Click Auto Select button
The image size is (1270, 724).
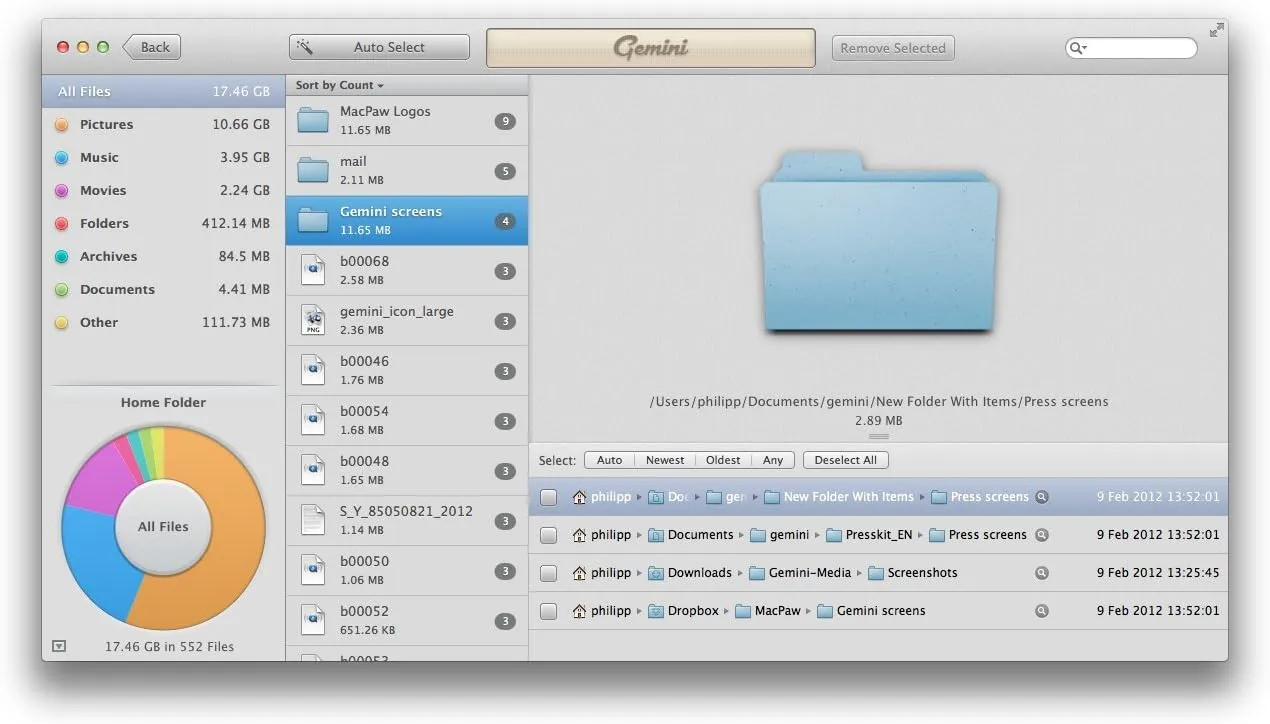[x=379, y=47]
